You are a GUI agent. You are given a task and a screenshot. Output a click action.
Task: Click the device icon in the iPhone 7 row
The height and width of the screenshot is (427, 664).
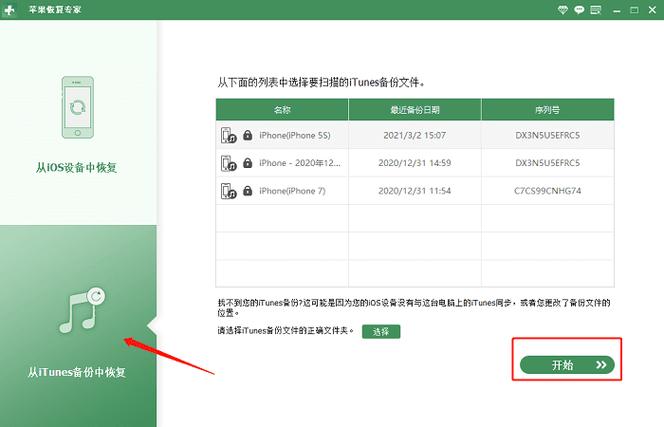point(229,191)
